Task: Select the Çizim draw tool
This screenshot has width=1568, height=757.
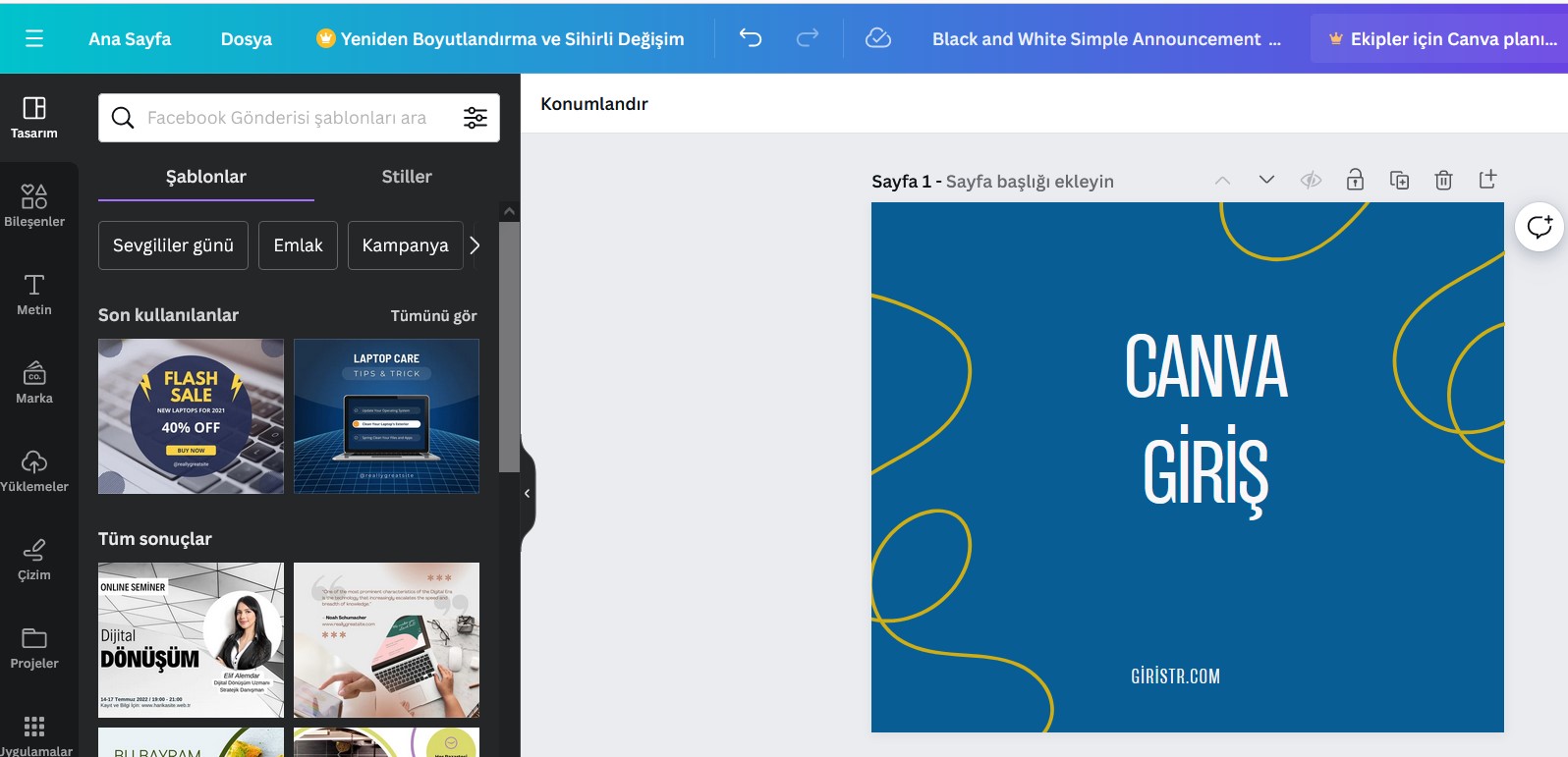Action: pos(34,559)
